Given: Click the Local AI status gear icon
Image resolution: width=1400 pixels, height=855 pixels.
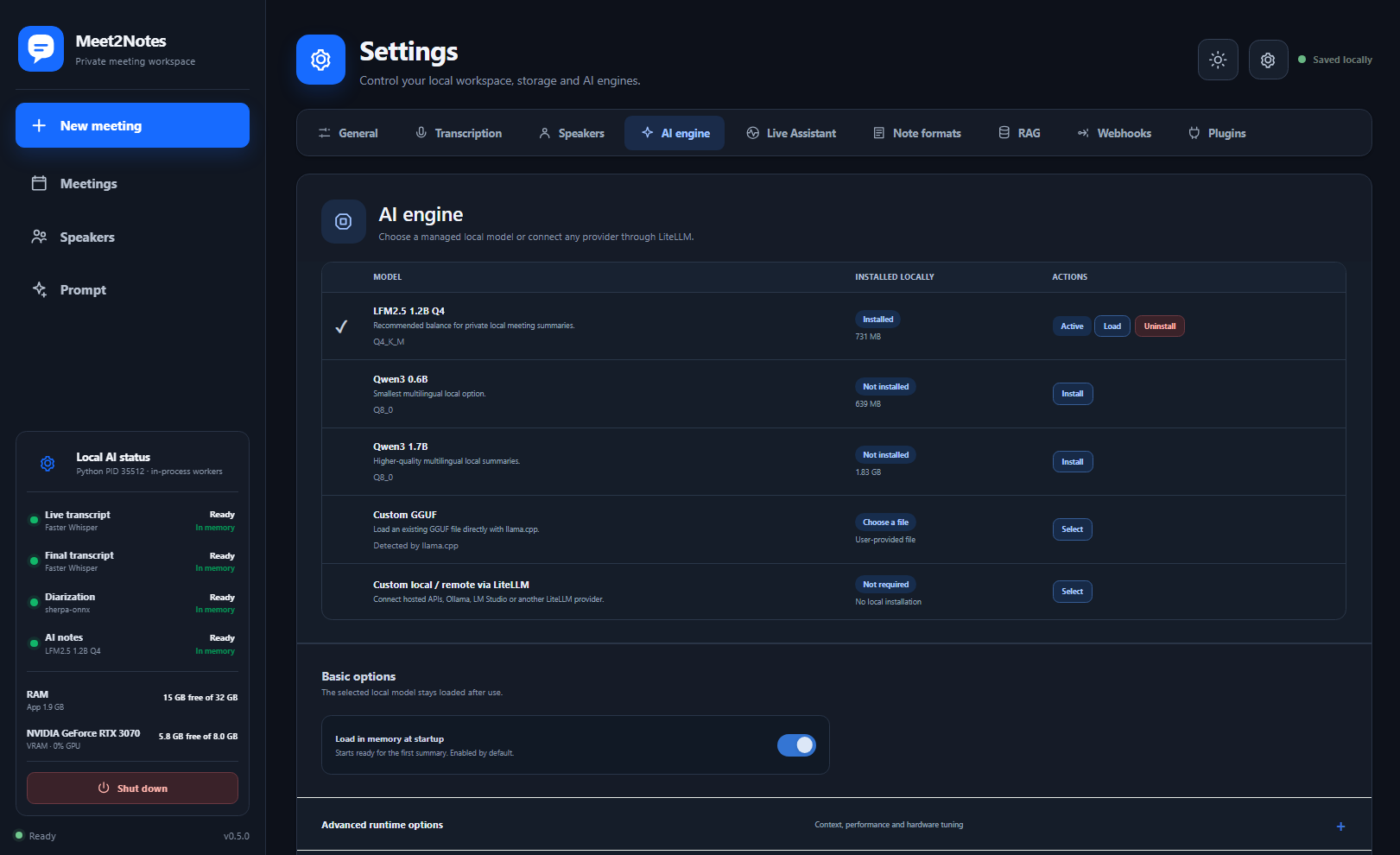Looking at the screenshot, I should [48, 464].
